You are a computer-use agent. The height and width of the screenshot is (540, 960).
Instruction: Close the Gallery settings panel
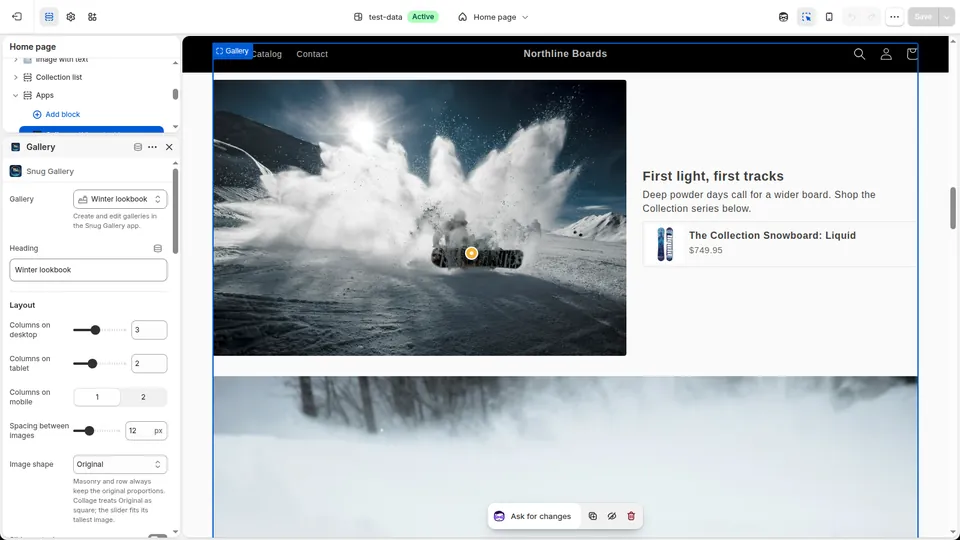(x=169, y=147)
